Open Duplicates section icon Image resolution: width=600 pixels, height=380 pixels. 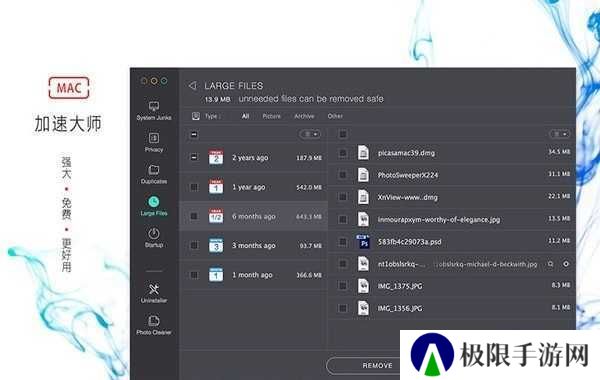pyautogui.click(x=154, y=174)
